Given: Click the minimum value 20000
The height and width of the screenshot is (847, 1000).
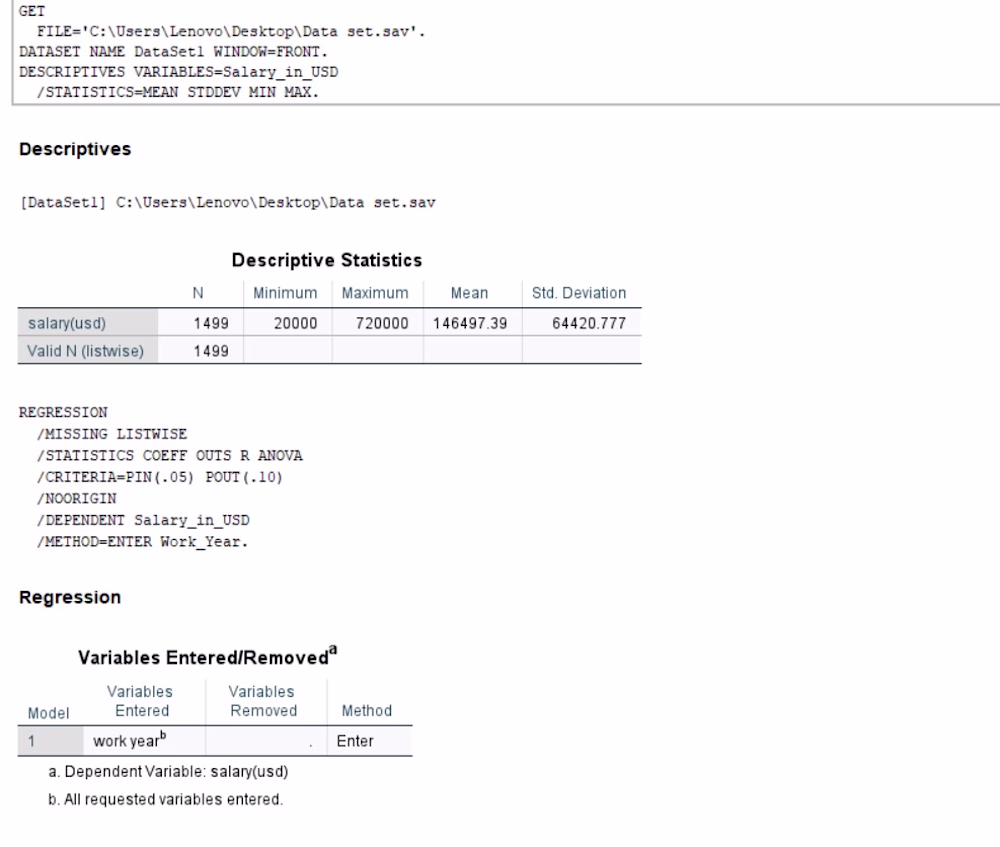Looking at the screenshot, I should (x=295, y=323).
